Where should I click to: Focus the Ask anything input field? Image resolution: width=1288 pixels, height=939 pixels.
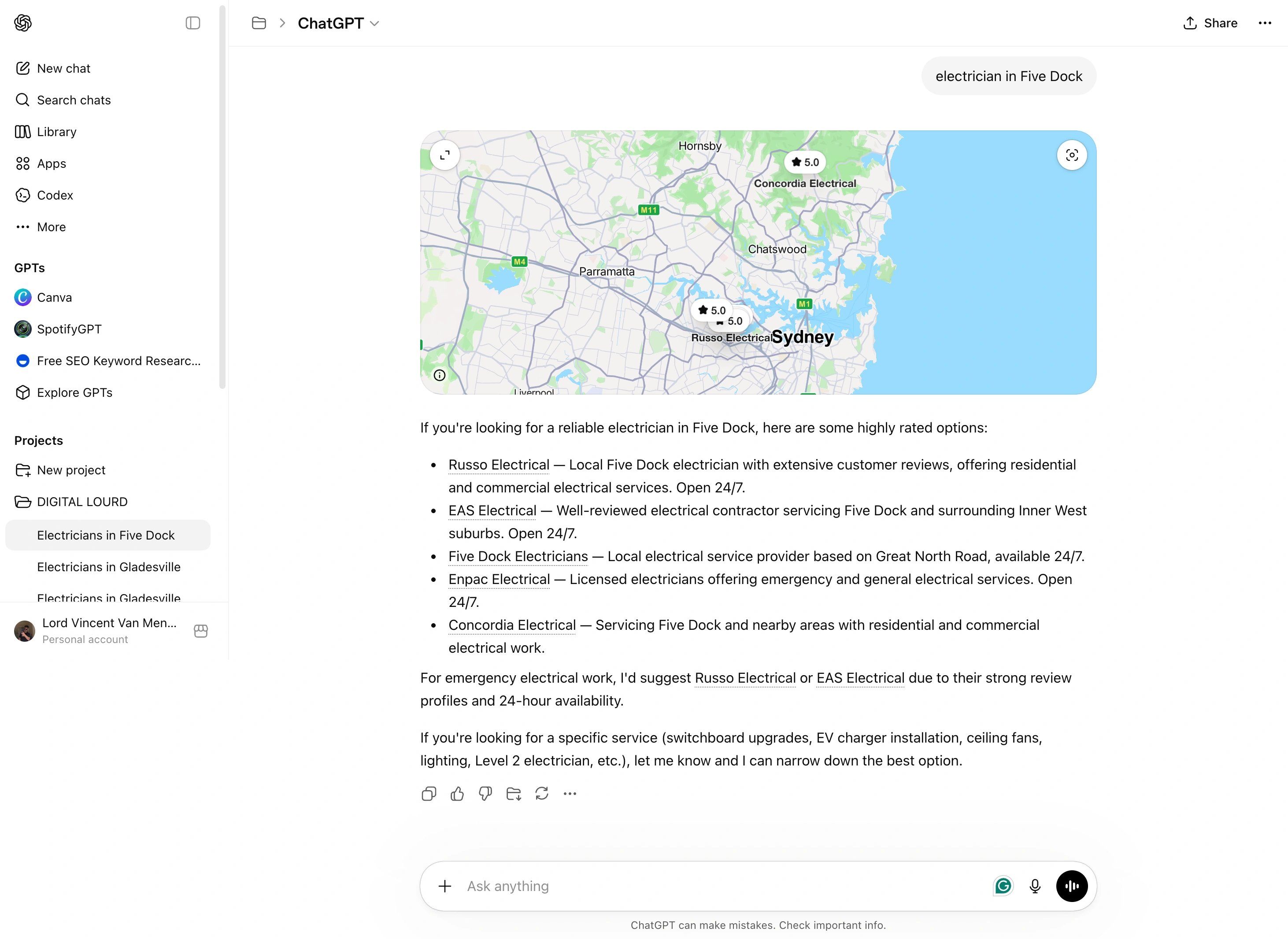pyautogui.click(x=722, y=886)
